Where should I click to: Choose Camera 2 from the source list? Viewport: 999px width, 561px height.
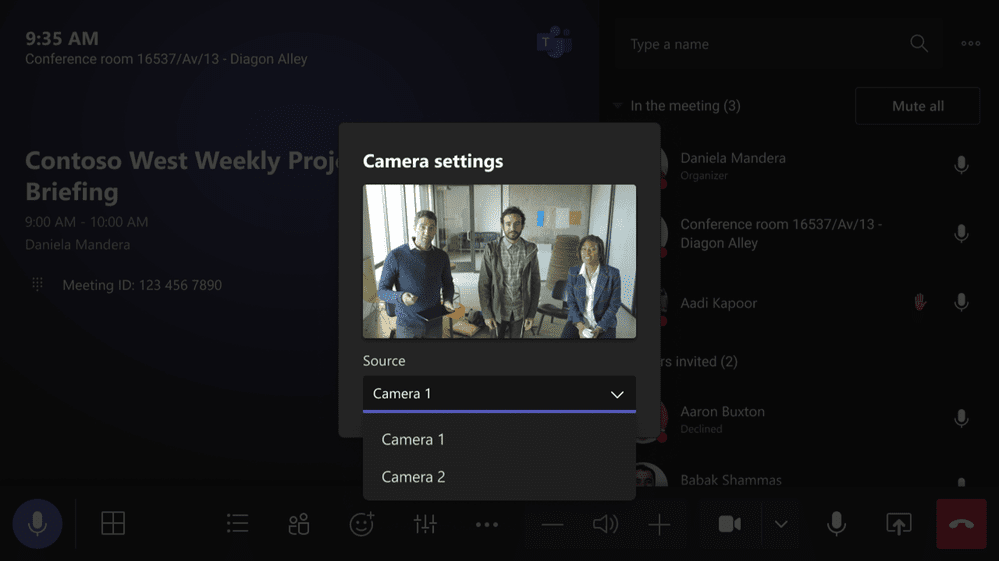click(414, 478)
